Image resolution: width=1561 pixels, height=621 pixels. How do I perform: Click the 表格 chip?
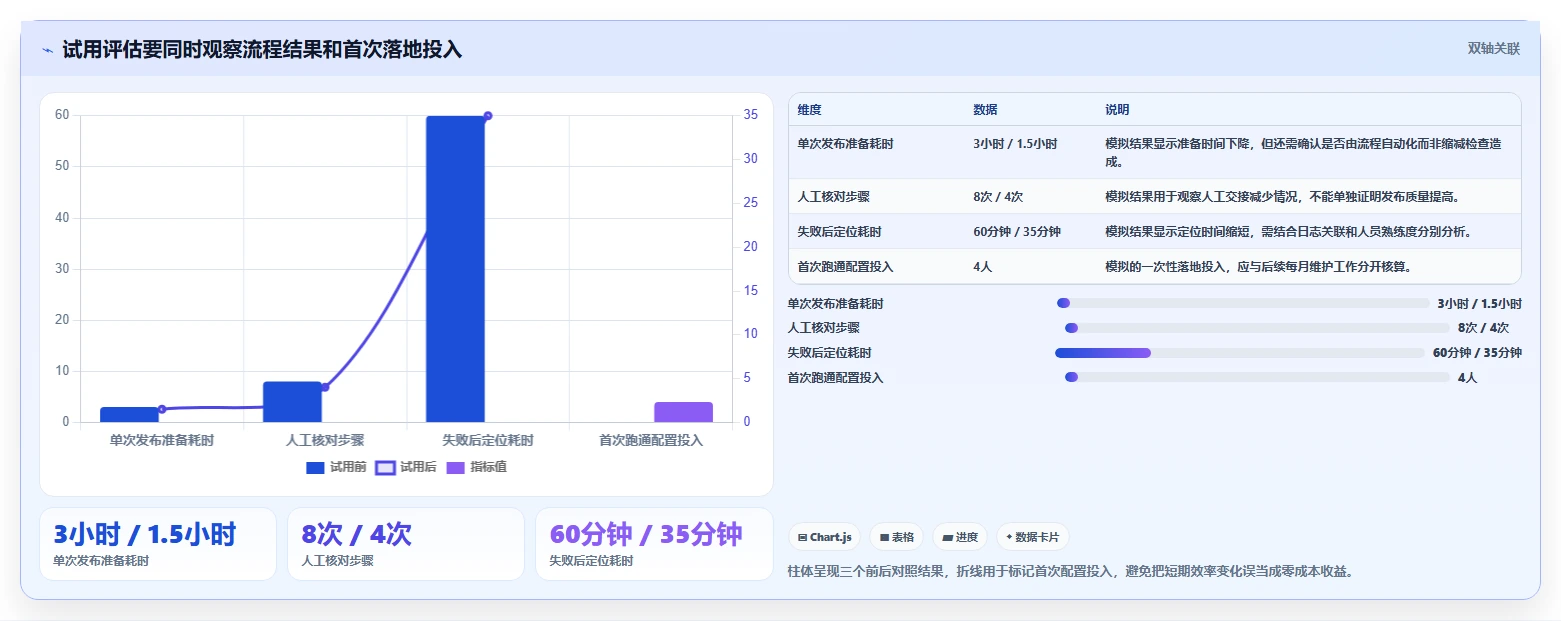click(x=897, y=537)
